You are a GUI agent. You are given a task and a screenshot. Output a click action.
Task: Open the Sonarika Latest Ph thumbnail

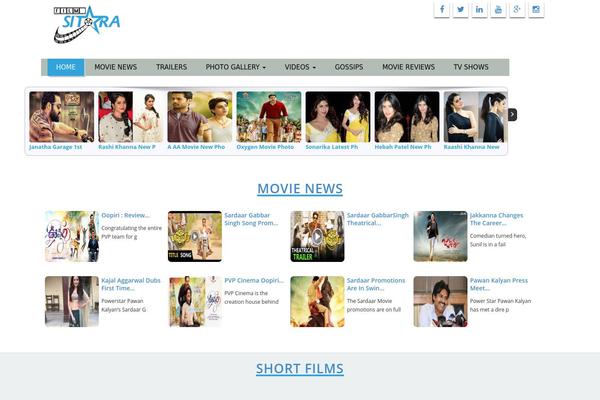(338, 117)
